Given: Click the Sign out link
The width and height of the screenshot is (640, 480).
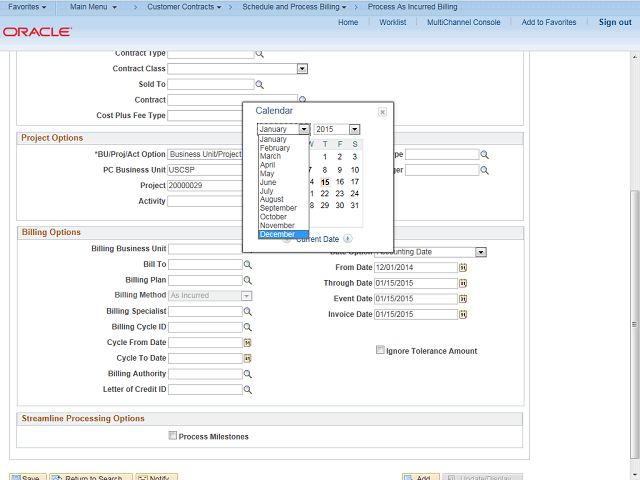Looking at the screenshot, I should (614, 22).
